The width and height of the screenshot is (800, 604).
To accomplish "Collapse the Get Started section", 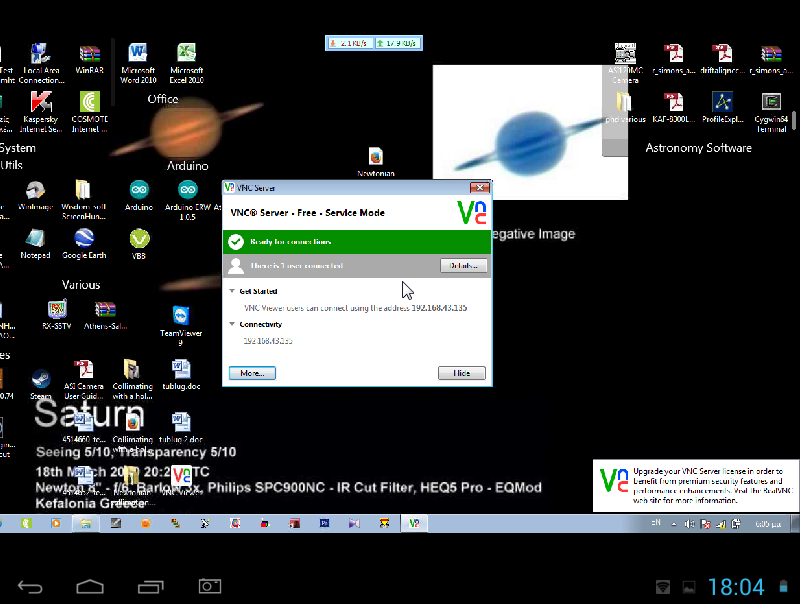I will click(x=232, y=291).
